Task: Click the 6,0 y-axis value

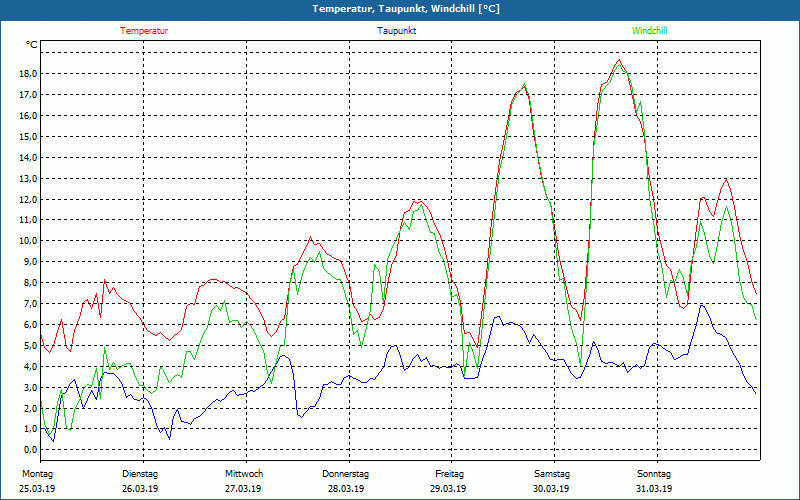Action: pyautogui.click(x=30, y=324)
